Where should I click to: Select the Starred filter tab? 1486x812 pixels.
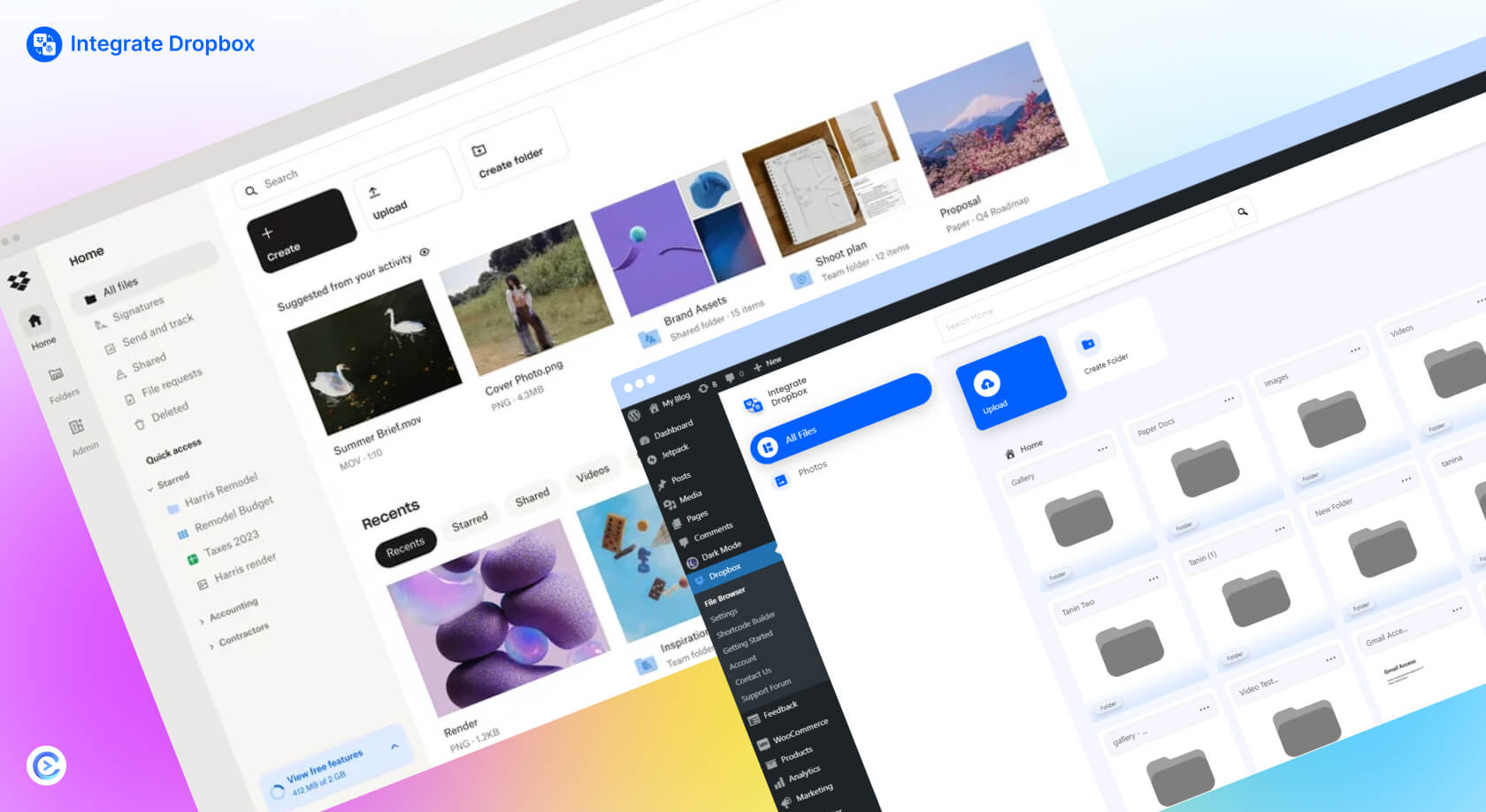(470, 522)
